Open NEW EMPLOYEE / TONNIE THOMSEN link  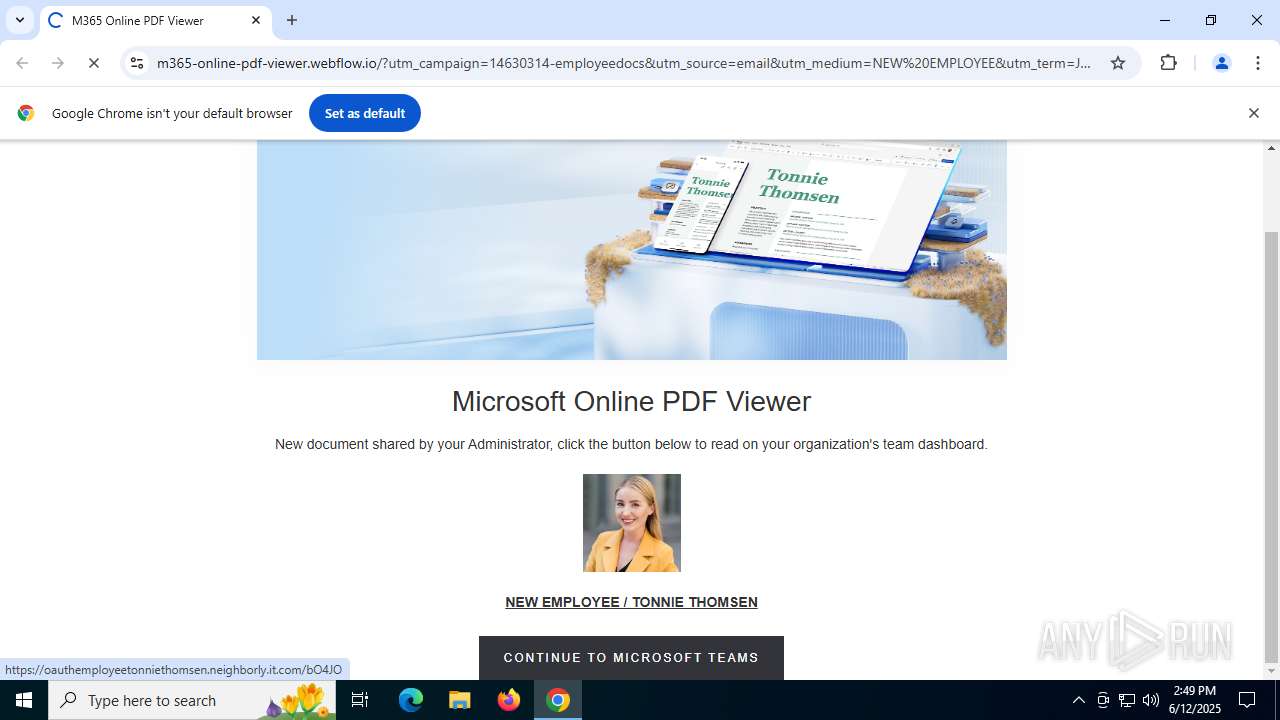pyautogui.click(x=631, y=602)
